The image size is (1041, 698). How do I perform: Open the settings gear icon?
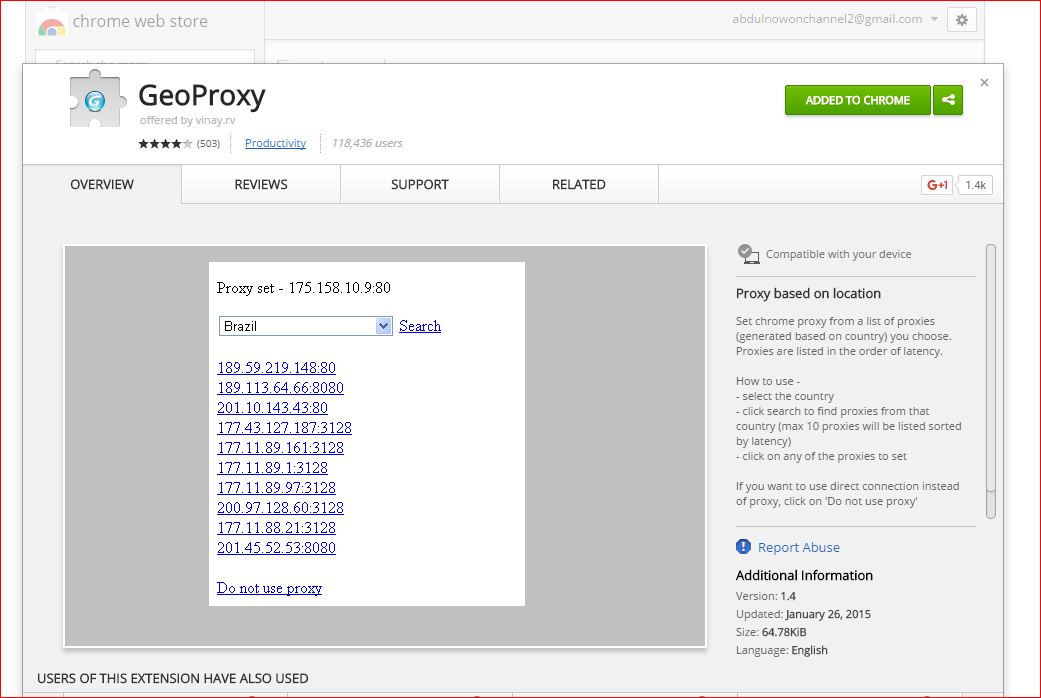961,20
